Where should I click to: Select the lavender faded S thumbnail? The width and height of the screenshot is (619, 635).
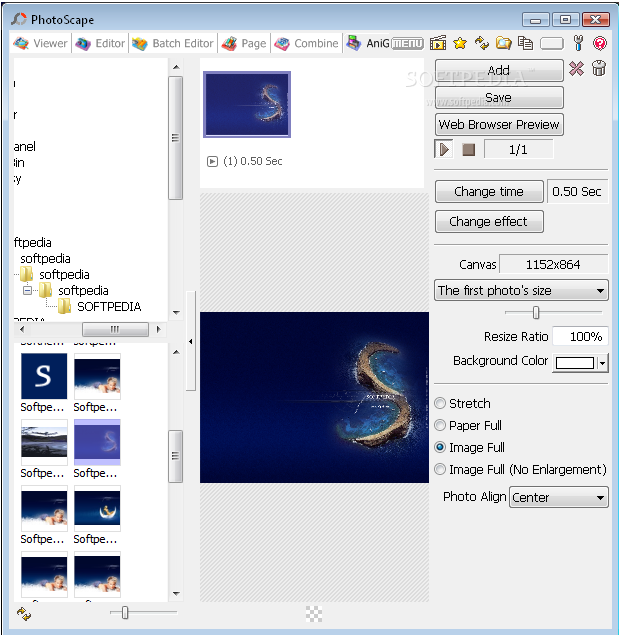point(97,442)
